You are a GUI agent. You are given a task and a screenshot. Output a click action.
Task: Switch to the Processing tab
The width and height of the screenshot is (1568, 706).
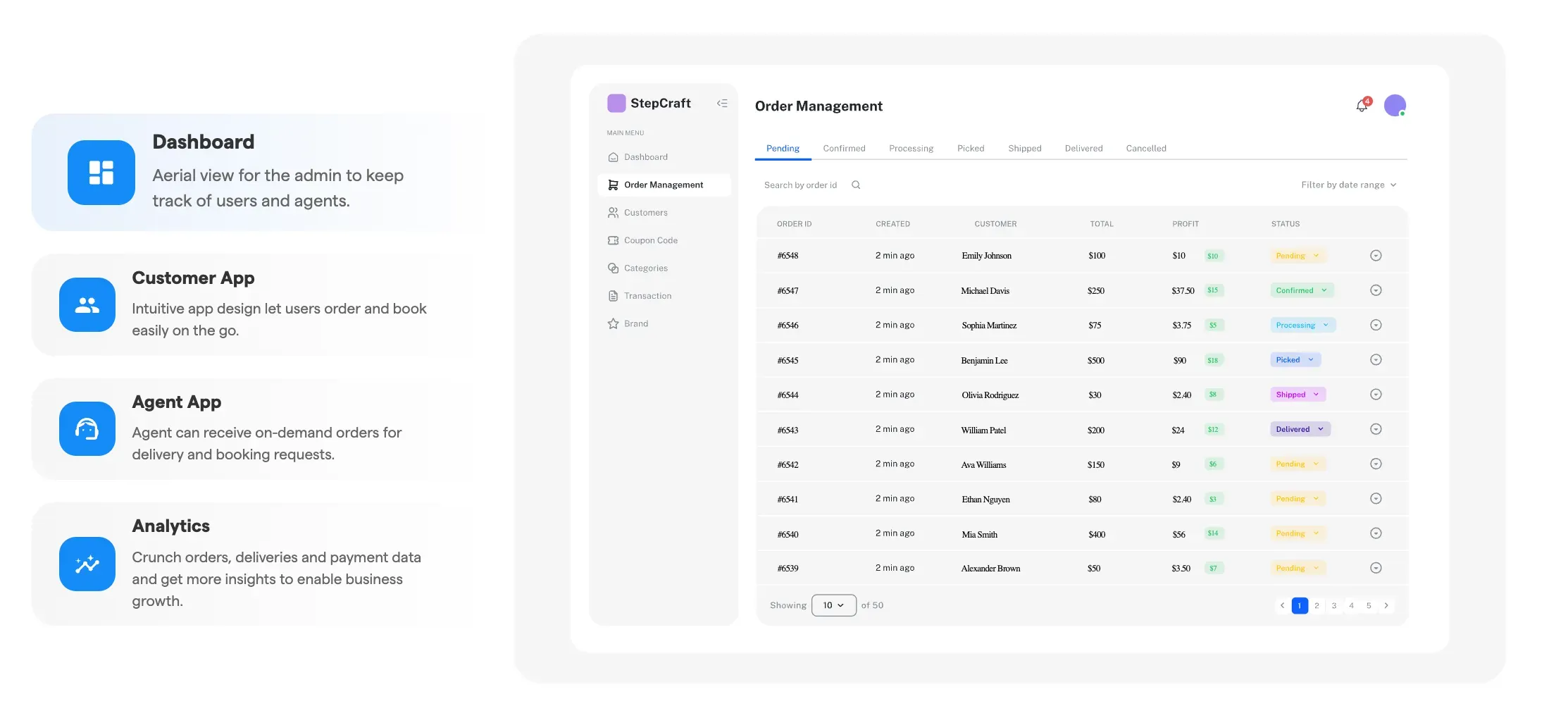(911, 149)
